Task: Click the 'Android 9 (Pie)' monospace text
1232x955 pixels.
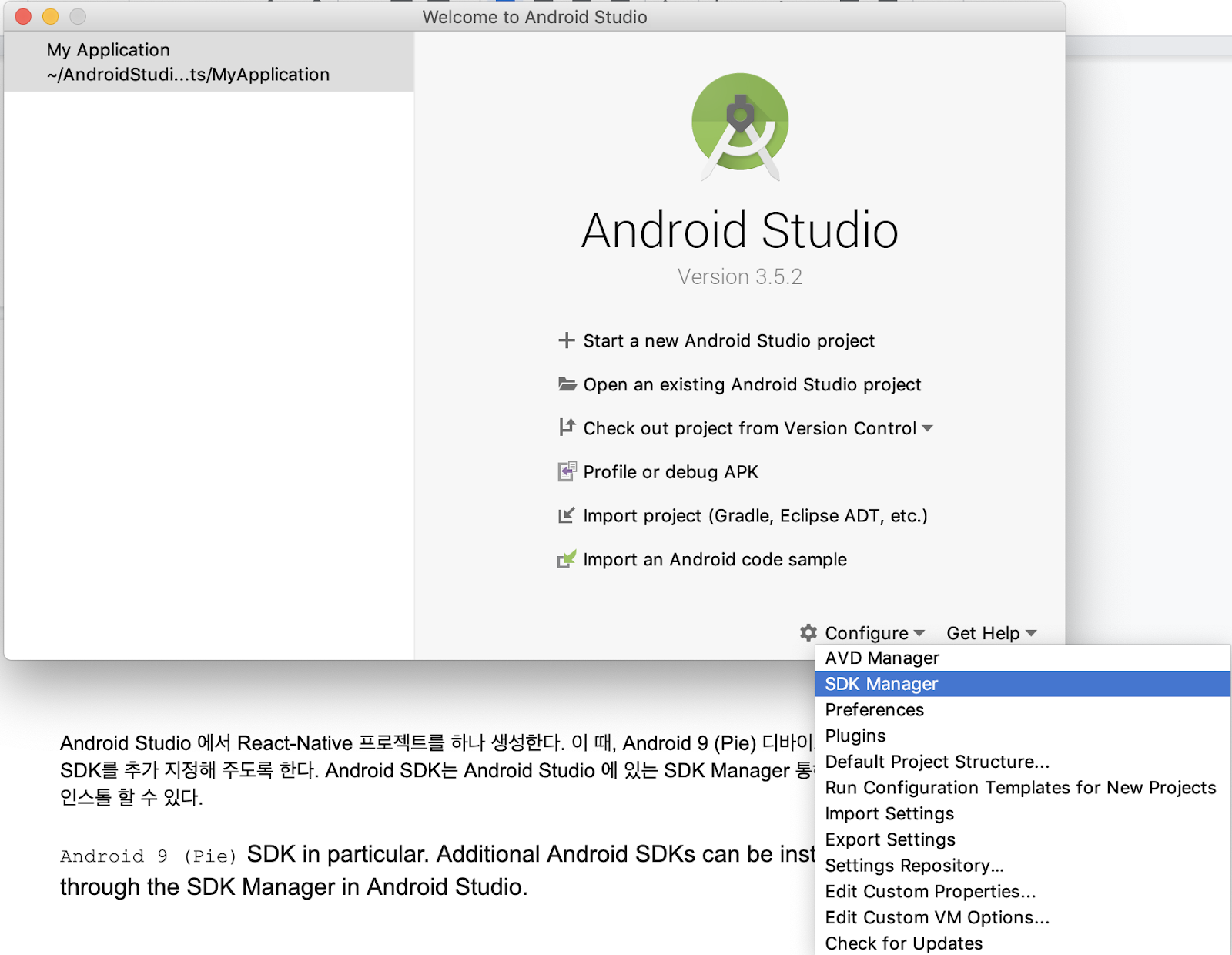Action: (149, 856)
